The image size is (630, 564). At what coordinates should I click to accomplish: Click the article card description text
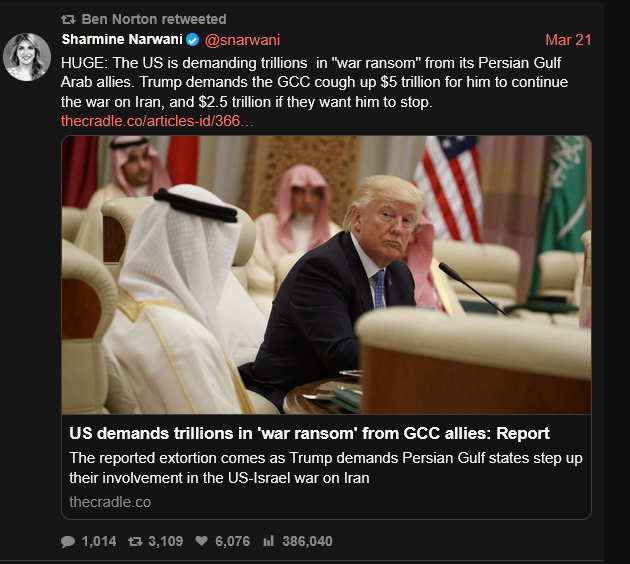326,468
